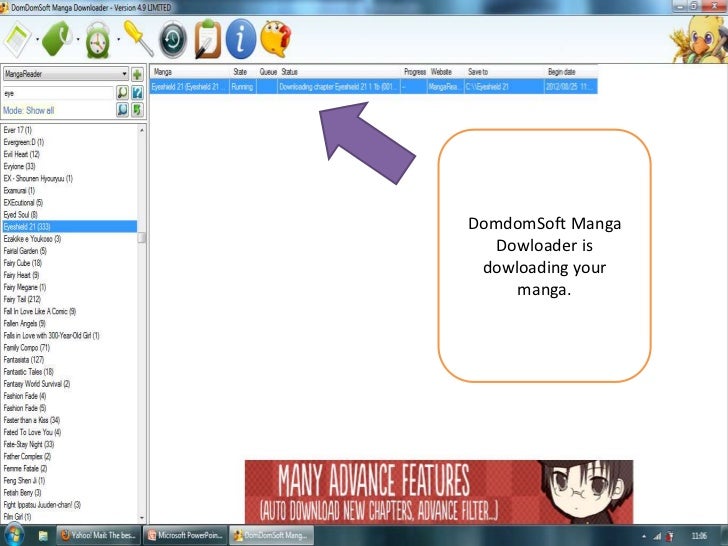728x546 pixels.
Task: Open dropdown arrow next to new document icon
Action: (37, 40)
